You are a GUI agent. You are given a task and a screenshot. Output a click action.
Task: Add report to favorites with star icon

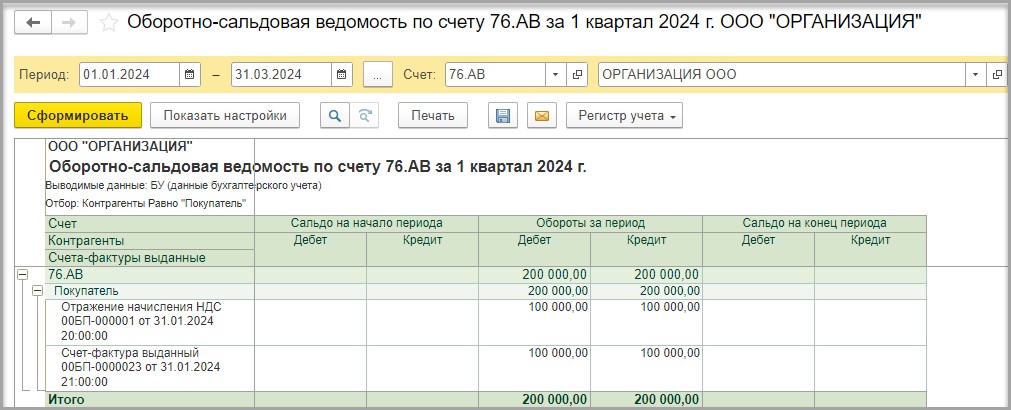click(x=109, y=23)
